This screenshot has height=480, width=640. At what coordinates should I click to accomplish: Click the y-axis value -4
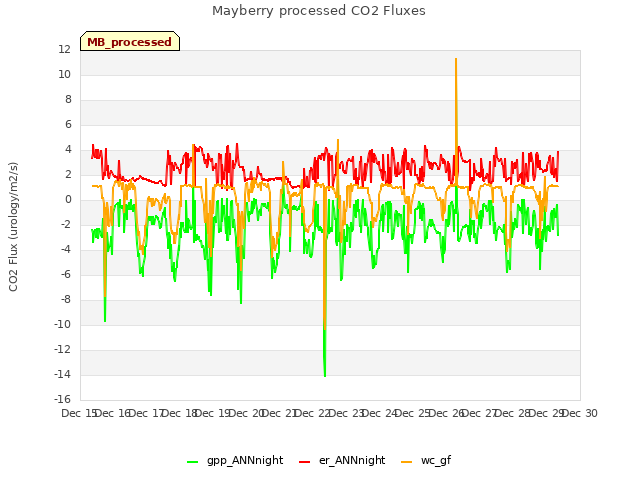[x=65, y=249]
